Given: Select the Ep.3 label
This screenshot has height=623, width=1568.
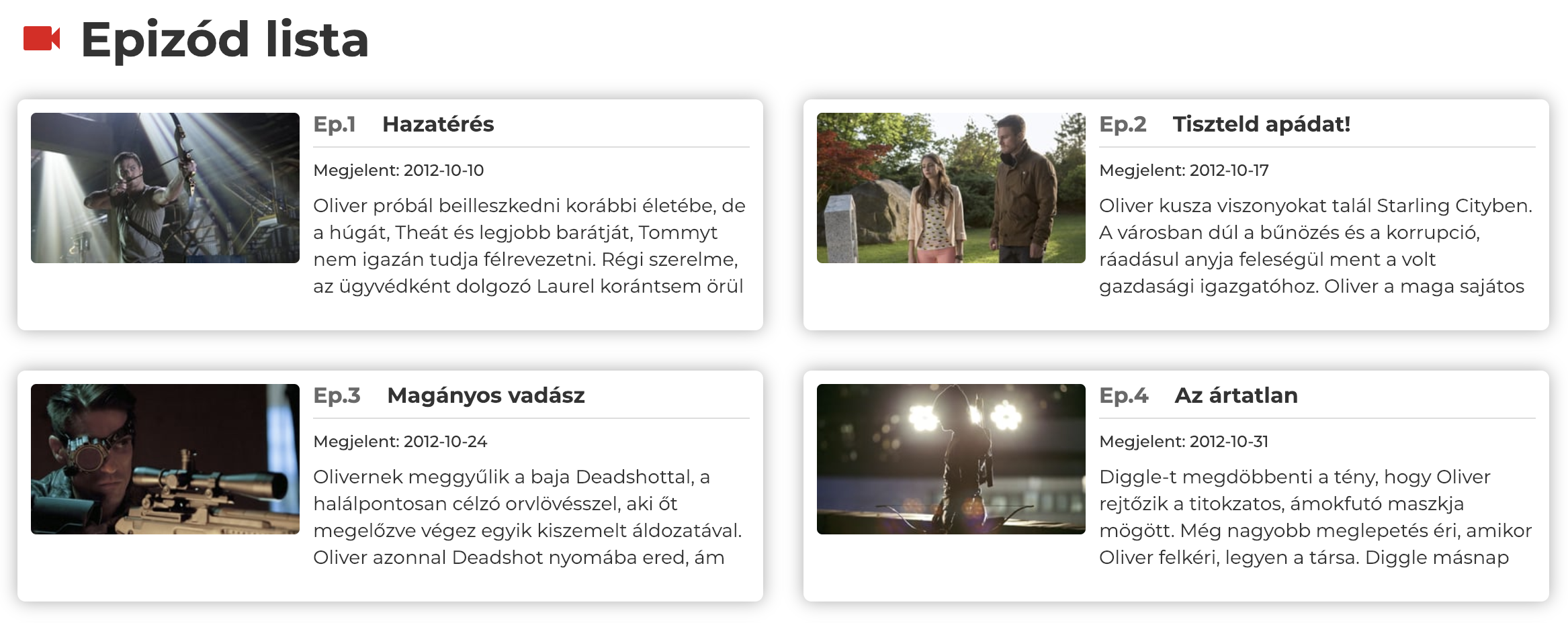Looking at the screenshot, I should tap(337, 396).
